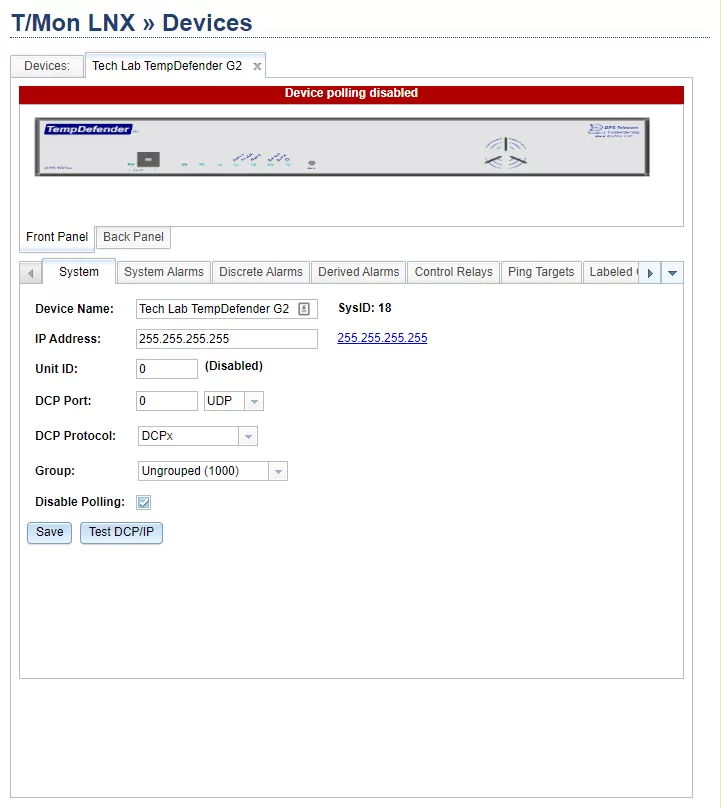Uncheck the Disable Polling checkbox

(x=144, y=502)
